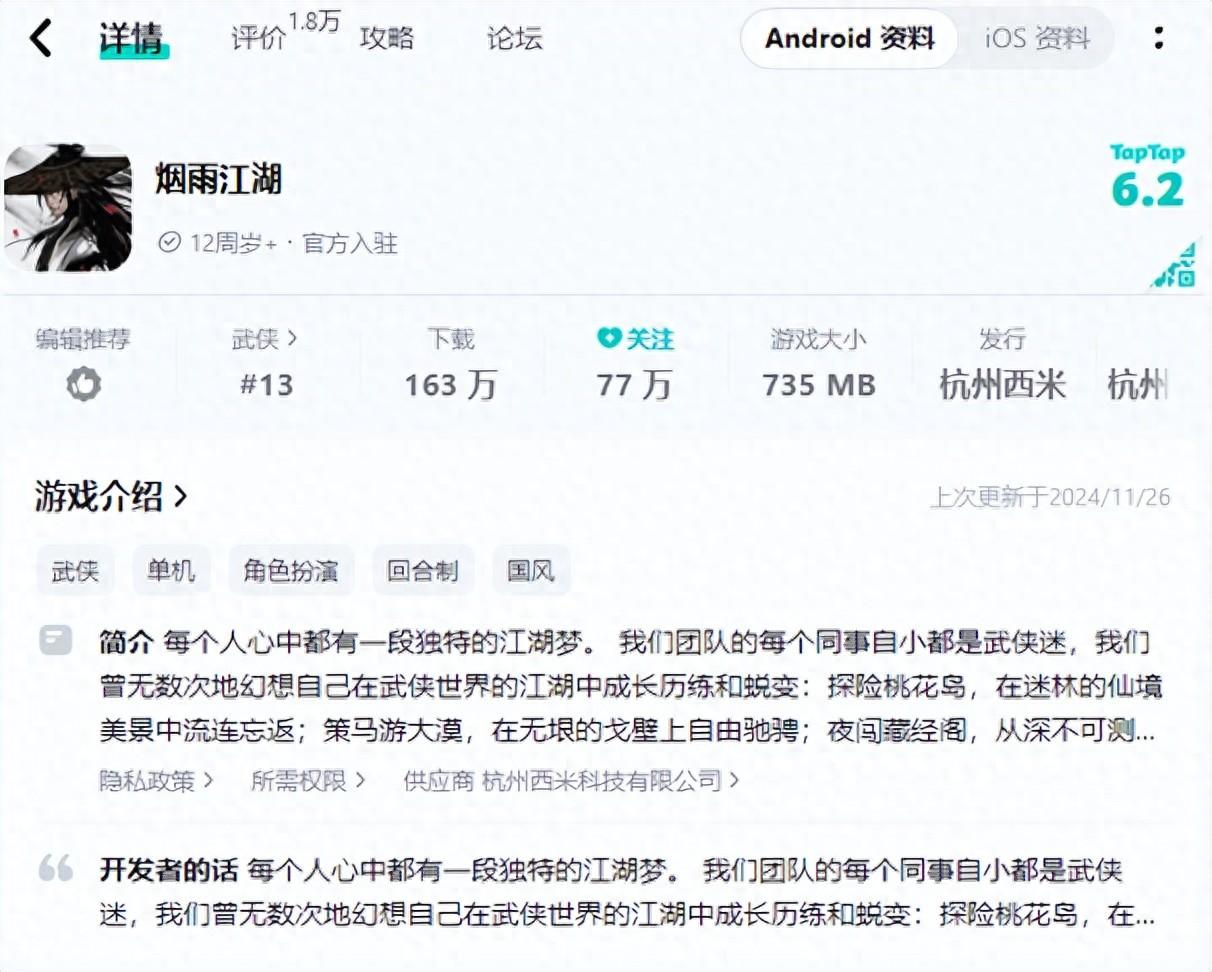Open the 攻略 tab

387,38
